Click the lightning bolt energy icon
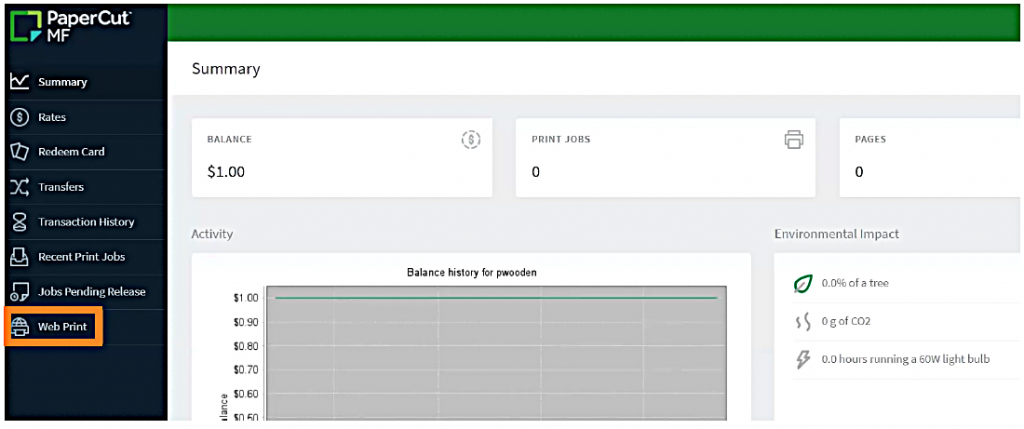Viewport: 1024px width, 429px height. click(802, 359)
